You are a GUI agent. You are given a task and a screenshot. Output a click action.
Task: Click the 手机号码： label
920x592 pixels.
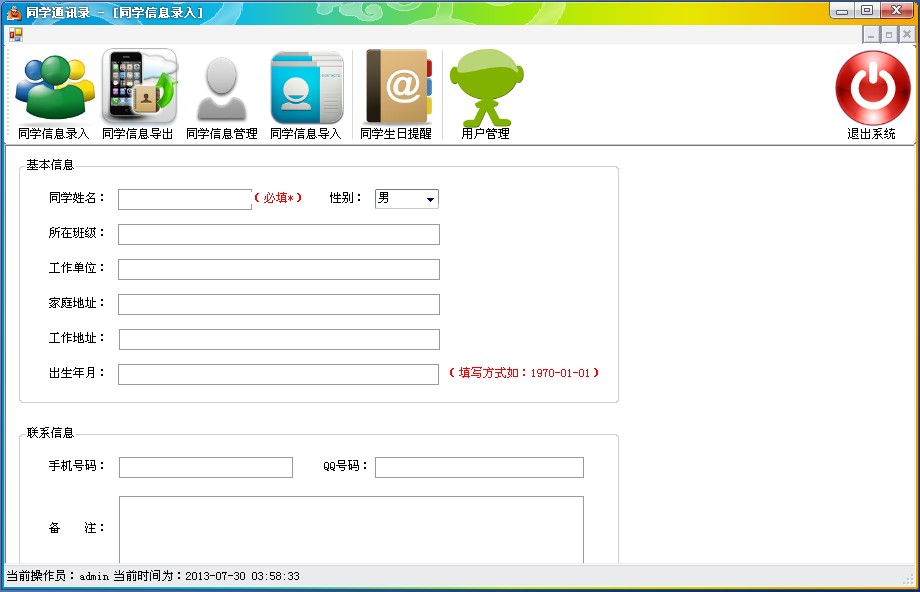[77, 466]
